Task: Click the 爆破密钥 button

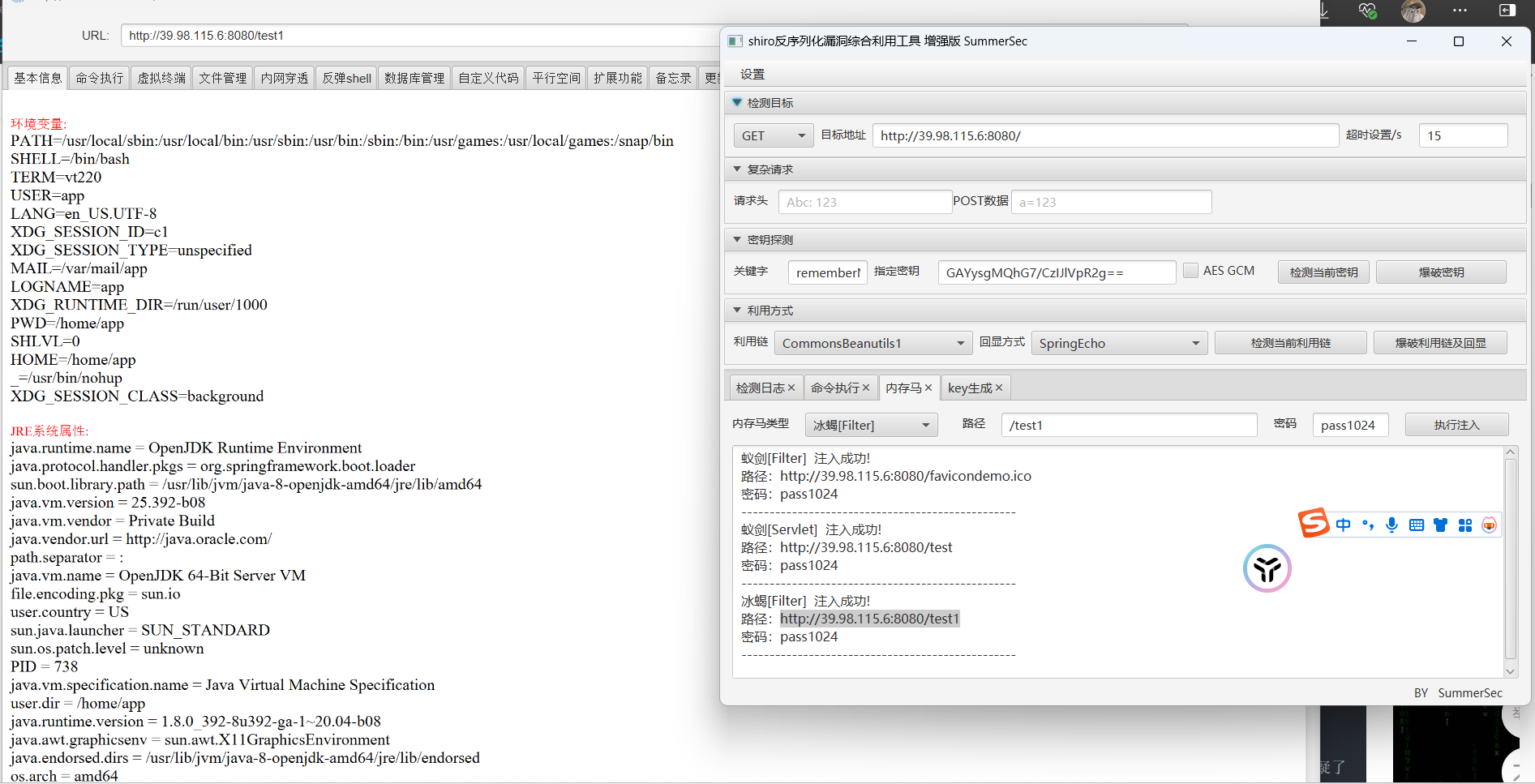Action: coord(1441,272)
